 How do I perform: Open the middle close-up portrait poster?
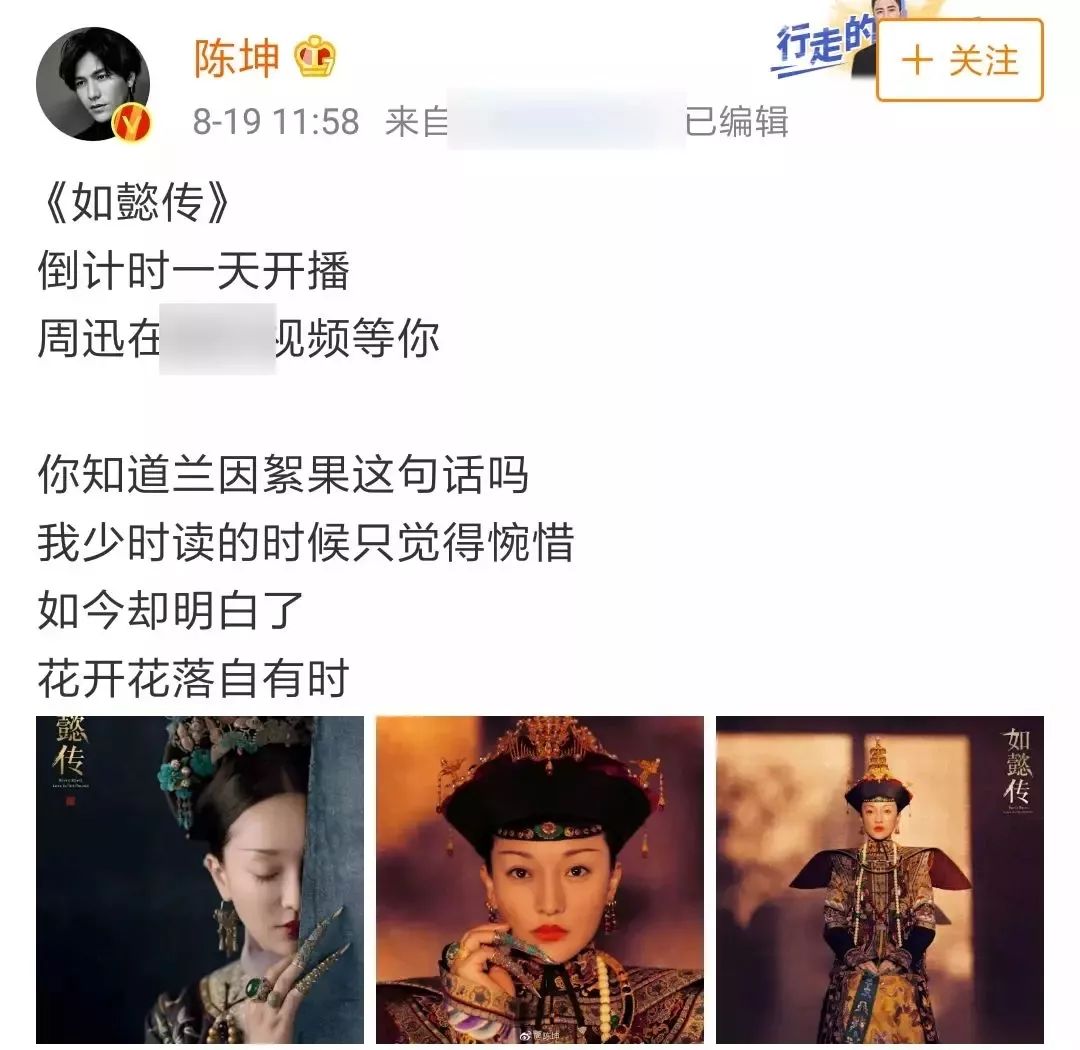tap(539, 880)
